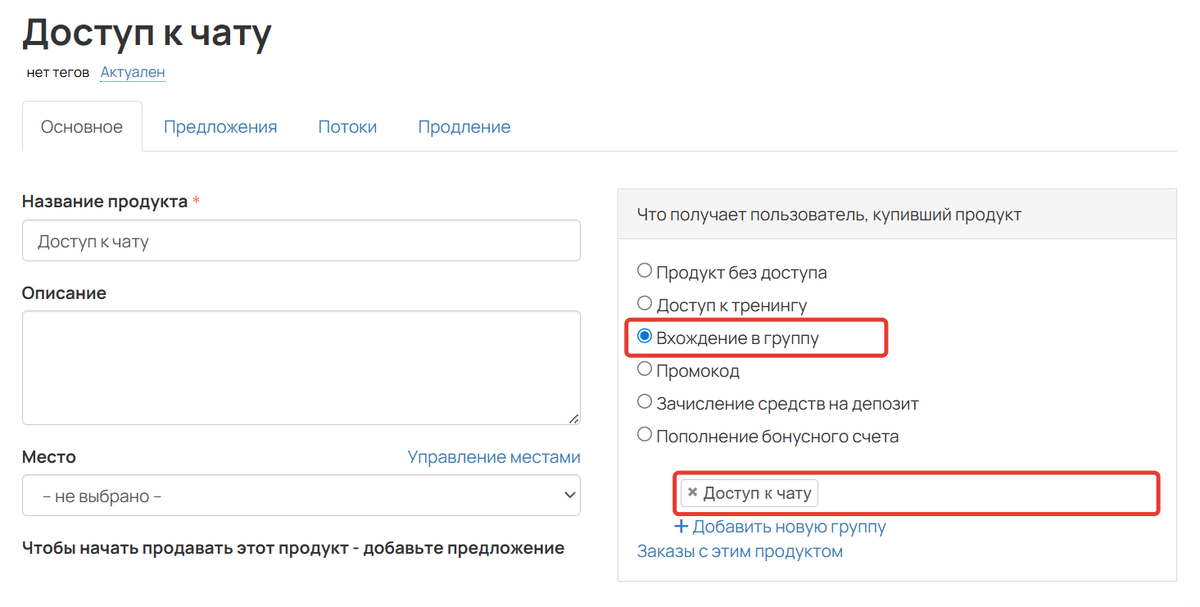
Task: View «Заказы с этим продуктом»
Action: pyautogui.click(x=742, y=549)
